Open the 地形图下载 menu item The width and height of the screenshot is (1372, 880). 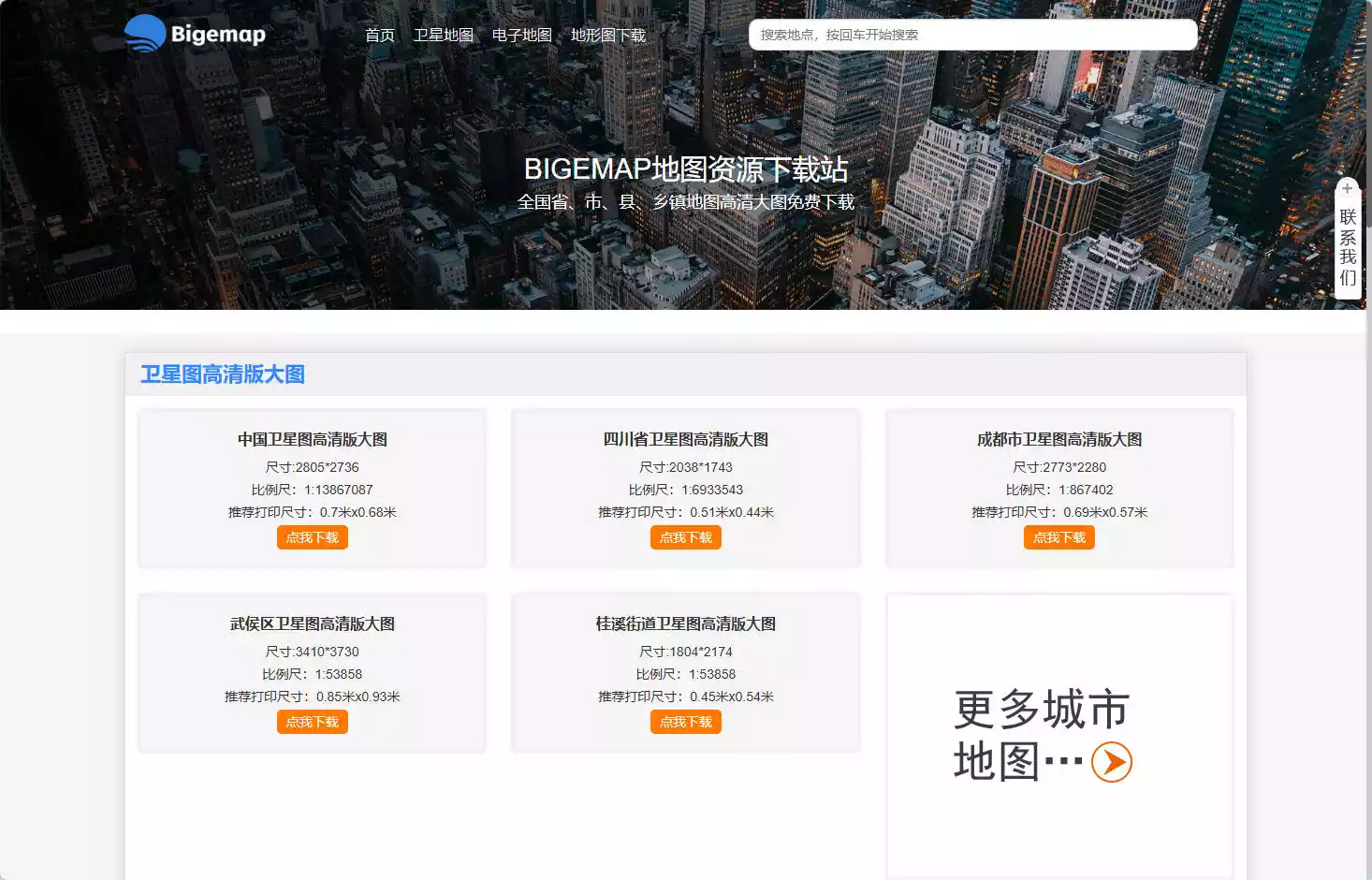(x=608, y=35)
